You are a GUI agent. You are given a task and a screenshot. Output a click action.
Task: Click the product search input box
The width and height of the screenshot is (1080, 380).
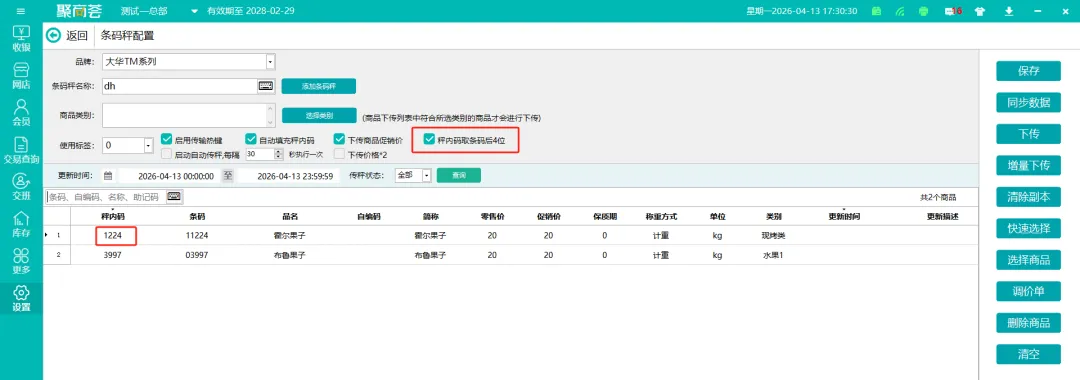106,197
